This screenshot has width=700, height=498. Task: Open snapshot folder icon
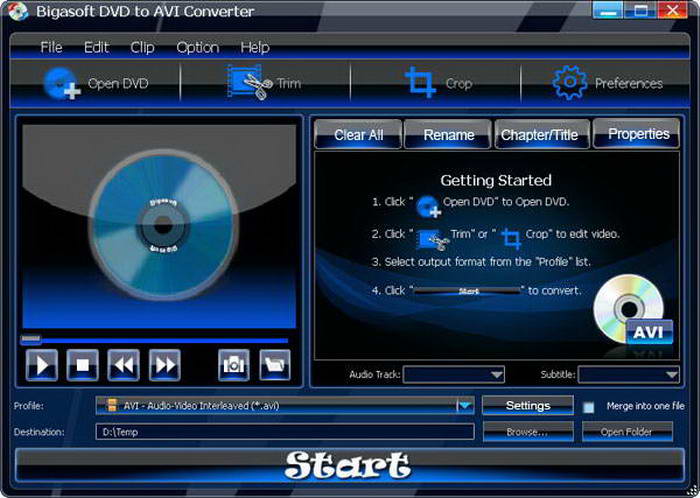[x=274, y=365]
